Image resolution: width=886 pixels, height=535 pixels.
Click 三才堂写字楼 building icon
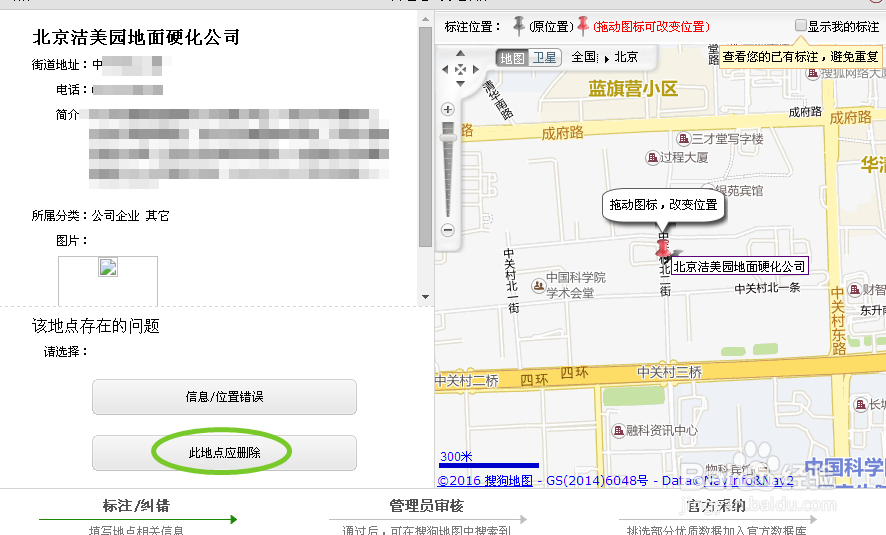[x=683, y=138]
